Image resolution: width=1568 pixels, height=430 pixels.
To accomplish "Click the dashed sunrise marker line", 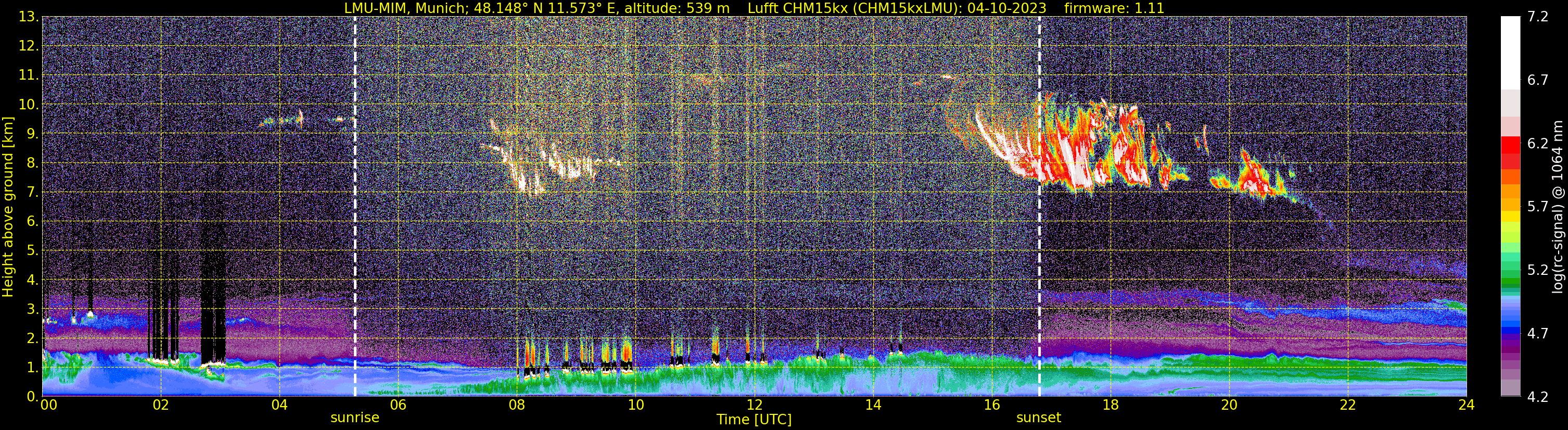I will point(355,207).
